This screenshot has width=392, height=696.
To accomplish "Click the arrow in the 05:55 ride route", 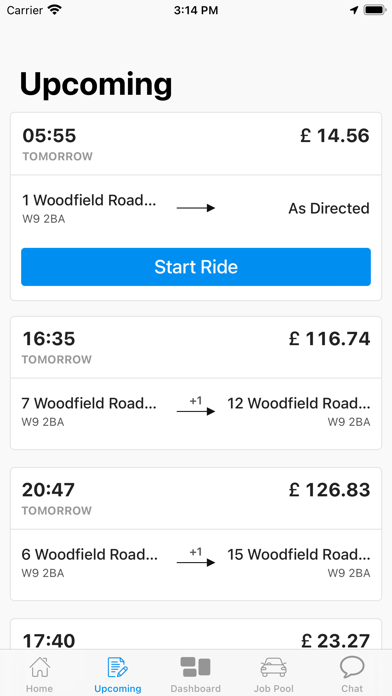I will [196, 208].
